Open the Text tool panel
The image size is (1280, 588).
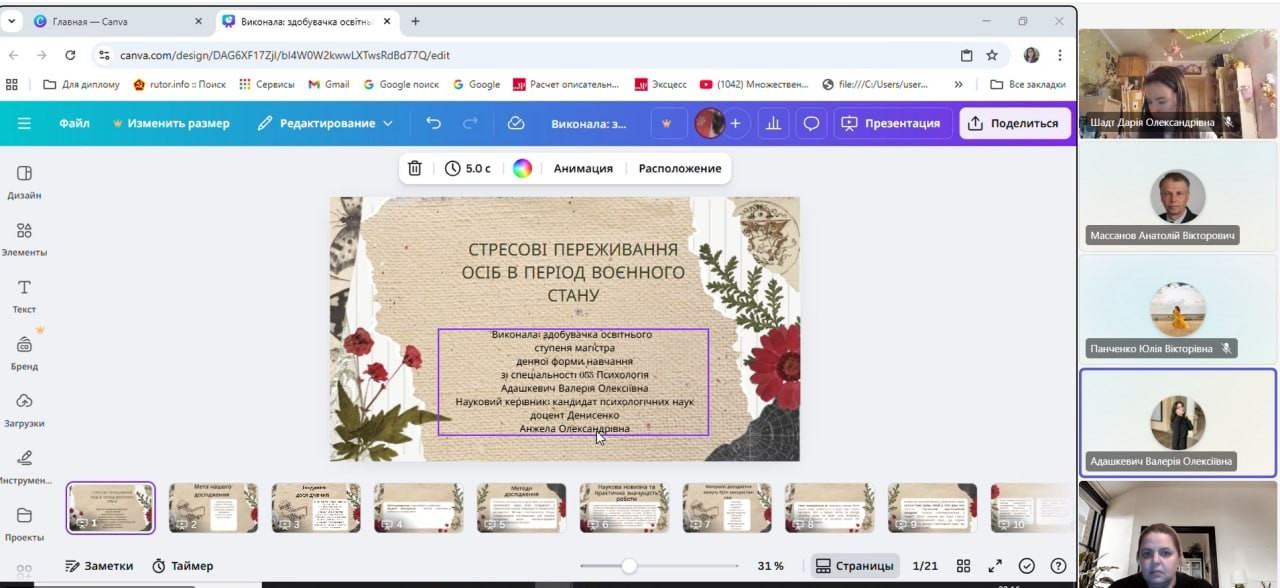24,295
